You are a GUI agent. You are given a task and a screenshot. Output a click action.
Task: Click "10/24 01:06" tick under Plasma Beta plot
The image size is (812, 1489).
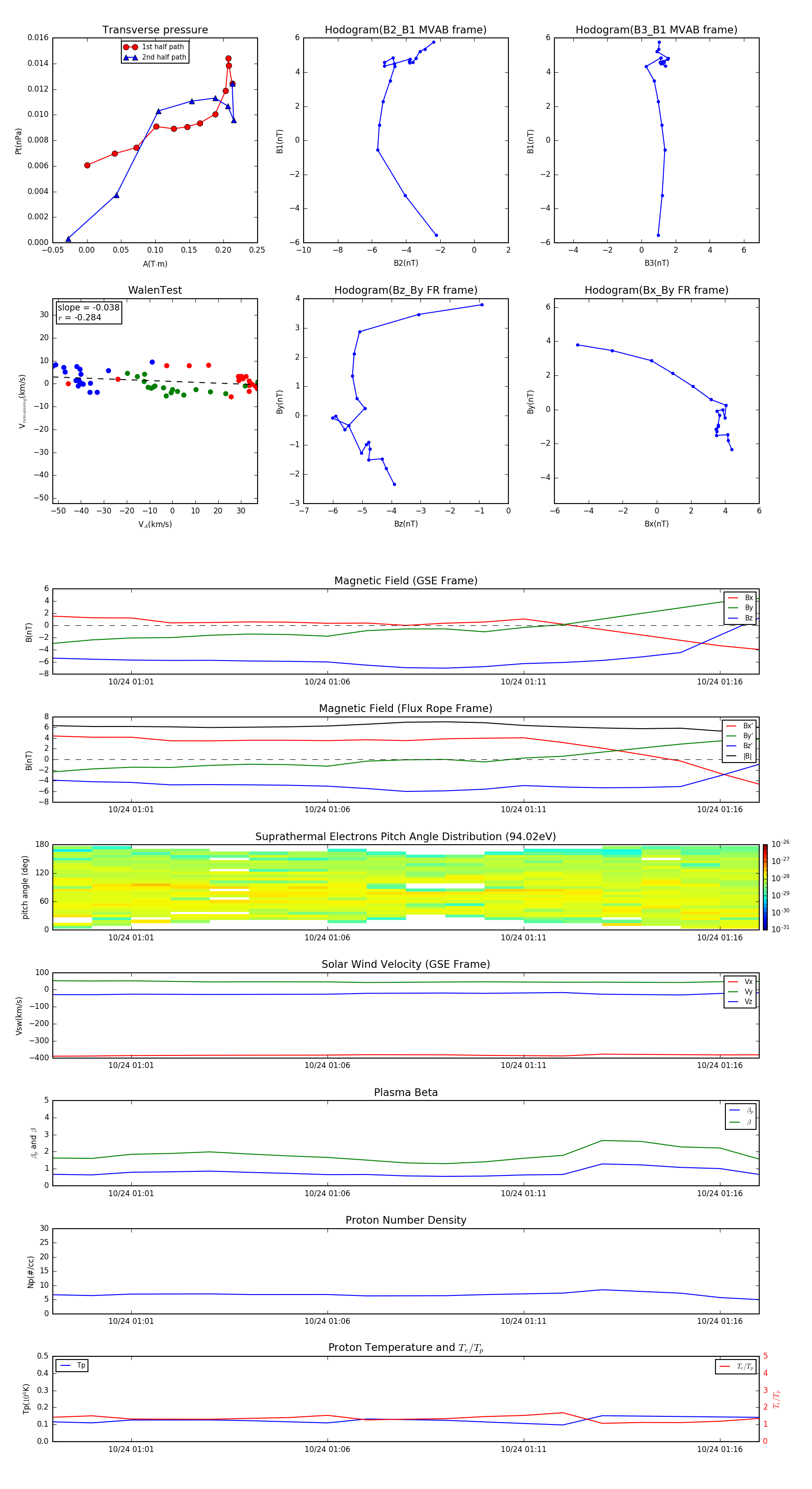327,1193
